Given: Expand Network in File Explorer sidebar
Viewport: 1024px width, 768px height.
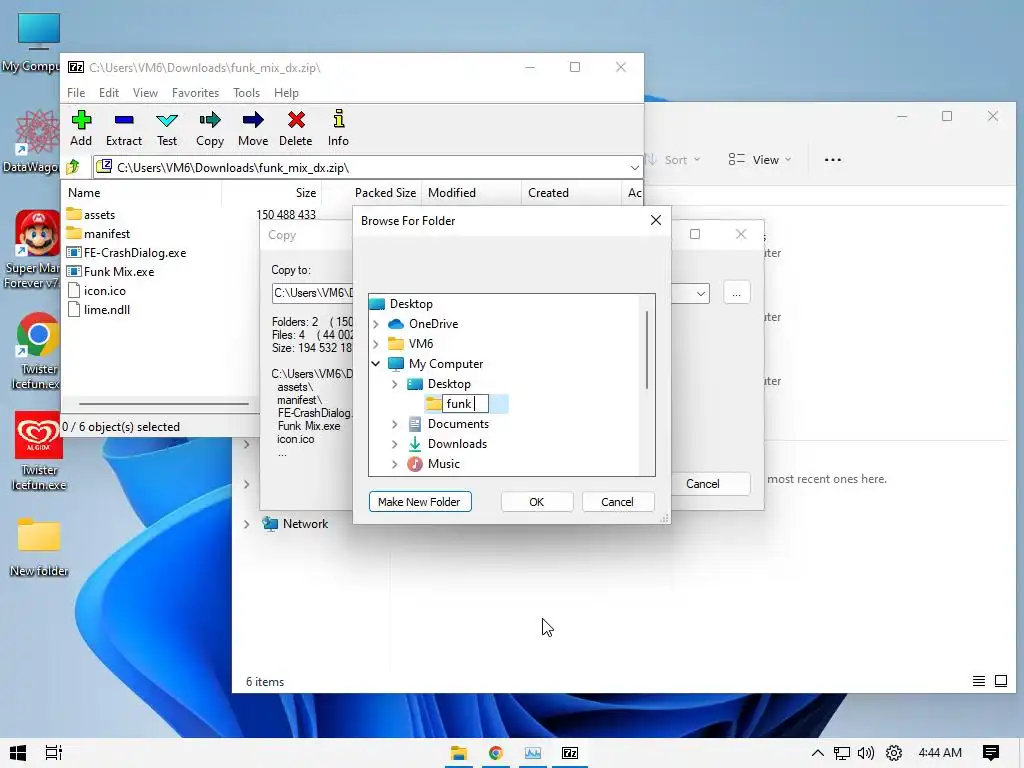Looking at the screenshot, I should [247, 524].
